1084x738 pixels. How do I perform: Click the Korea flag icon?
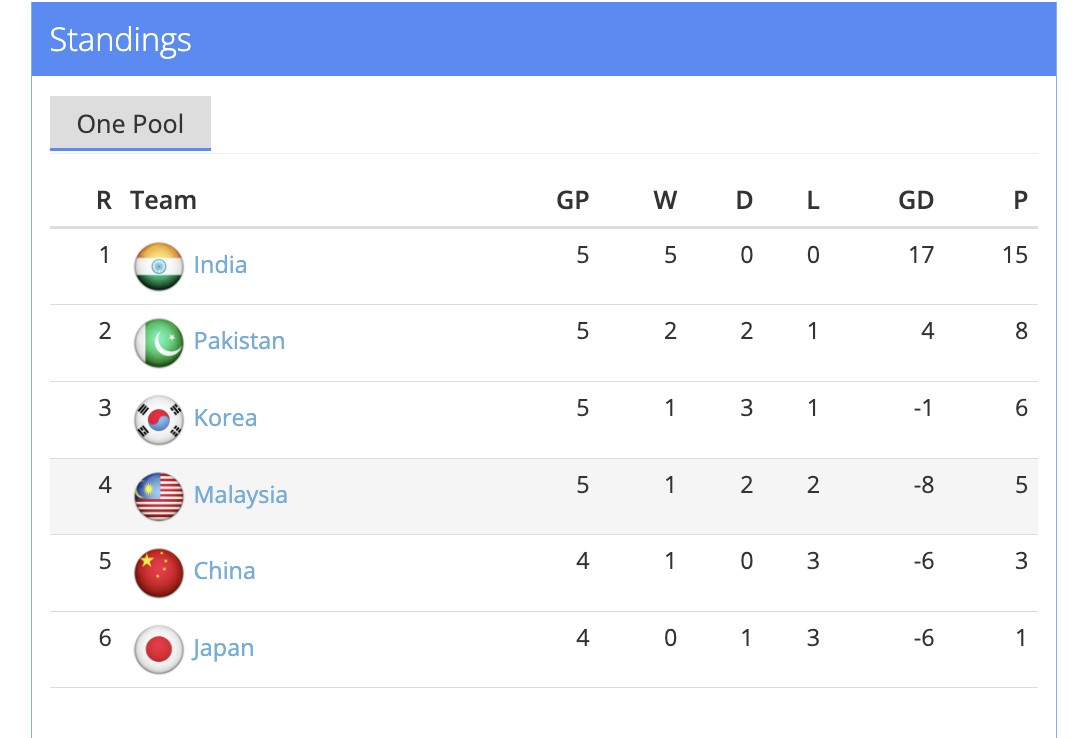coord(159,420)
